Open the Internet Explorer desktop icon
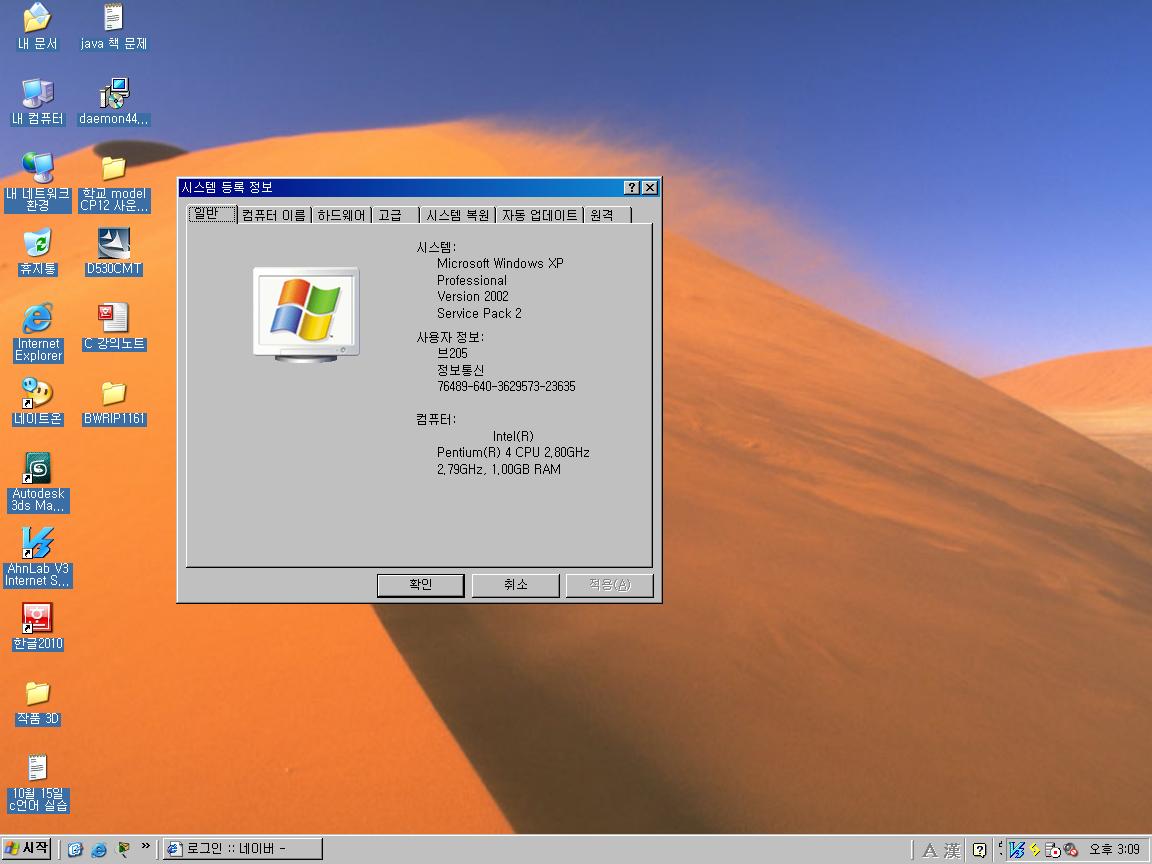The image size is (1152, 864). [x=38, y=320]
